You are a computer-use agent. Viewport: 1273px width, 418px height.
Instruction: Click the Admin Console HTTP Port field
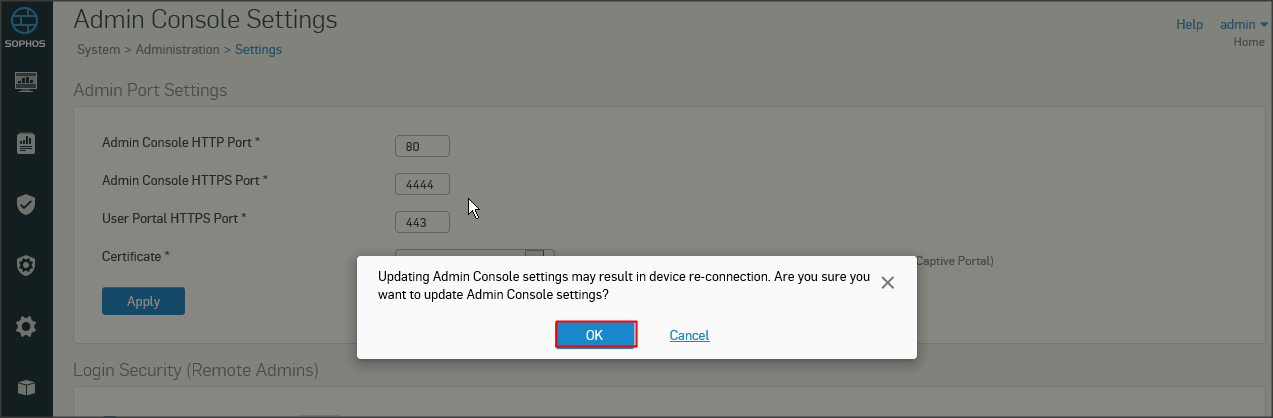422,146
